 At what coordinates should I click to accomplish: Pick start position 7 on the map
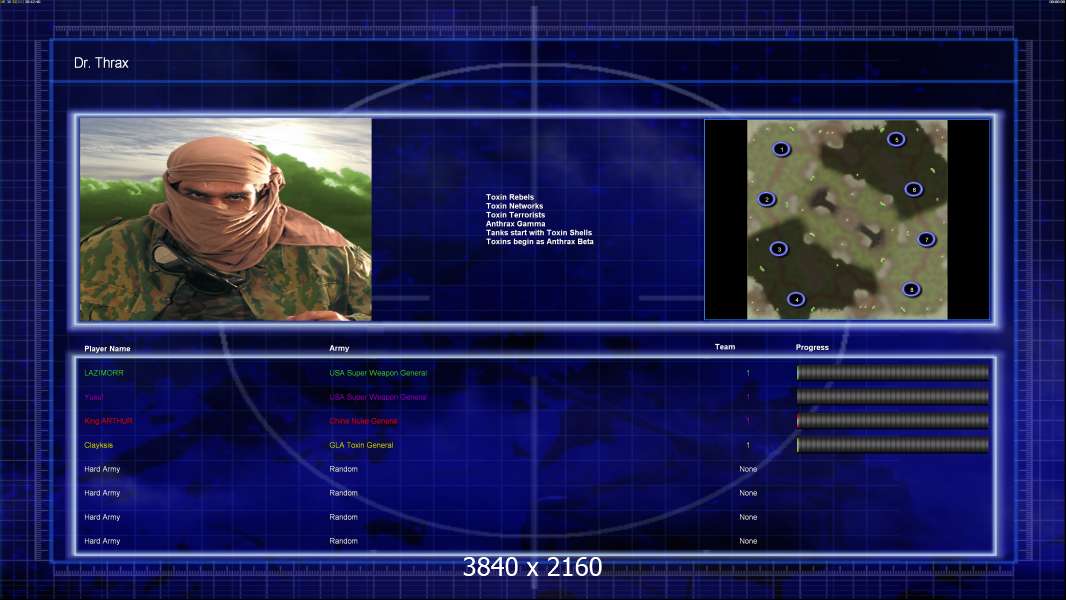tap(926, 239)
